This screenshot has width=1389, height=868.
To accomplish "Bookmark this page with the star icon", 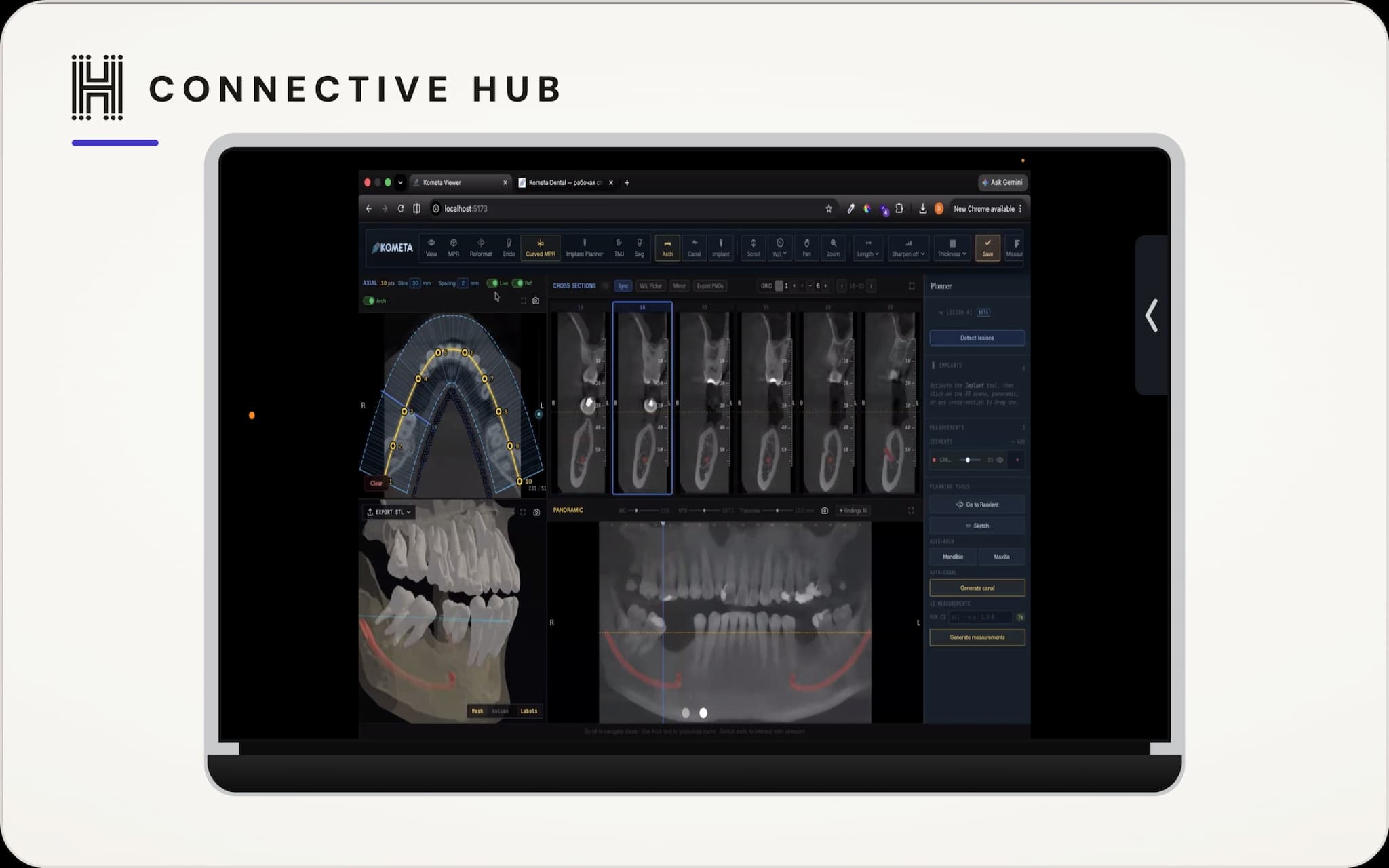I will click(x=828, y=209).
